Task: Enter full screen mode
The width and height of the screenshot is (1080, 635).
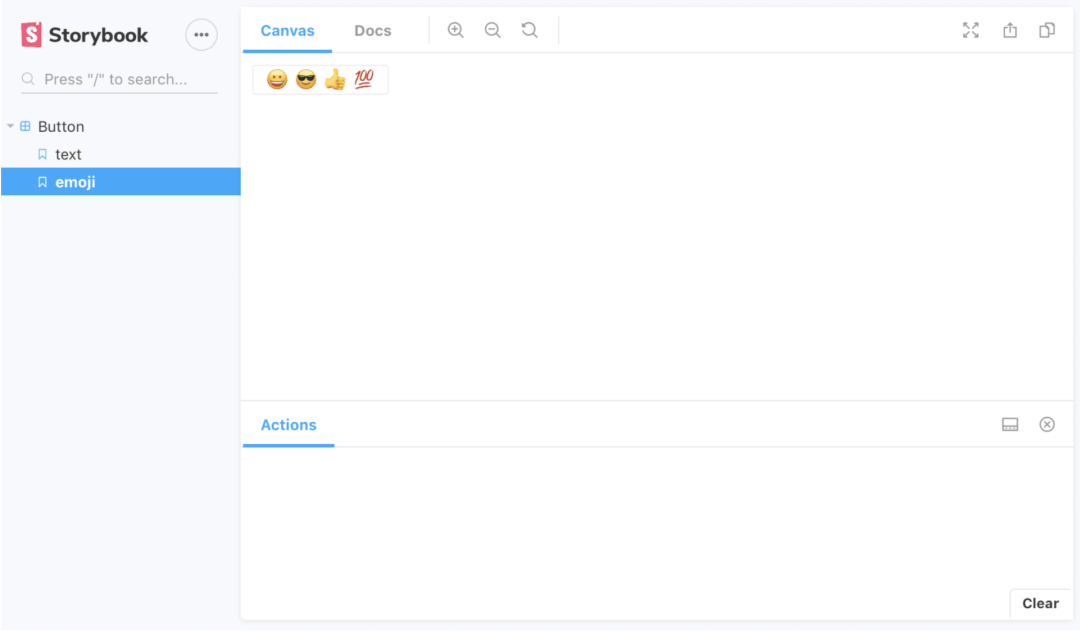Action: (x=970, y=30)
